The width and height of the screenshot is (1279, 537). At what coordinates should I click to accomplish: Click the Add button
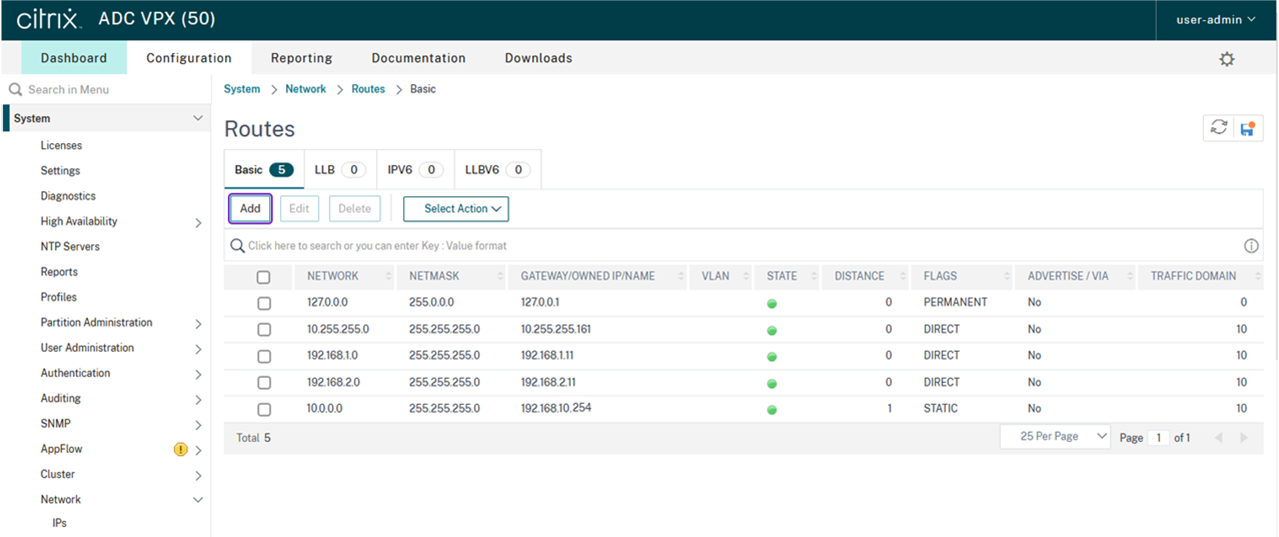pos(250,209)
